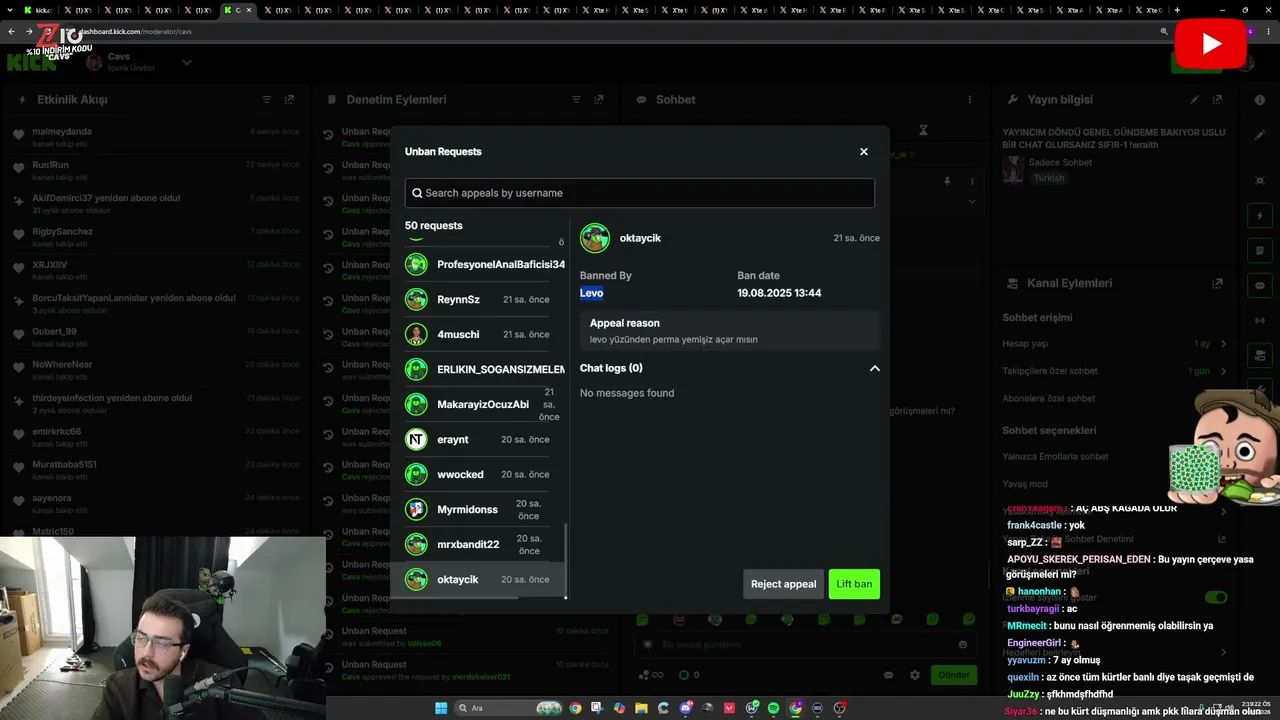The height and width of the screenshot is (720, 1280).
Task: Click the highlighted Levo moderator name
Action: click(x=591, y=293)
